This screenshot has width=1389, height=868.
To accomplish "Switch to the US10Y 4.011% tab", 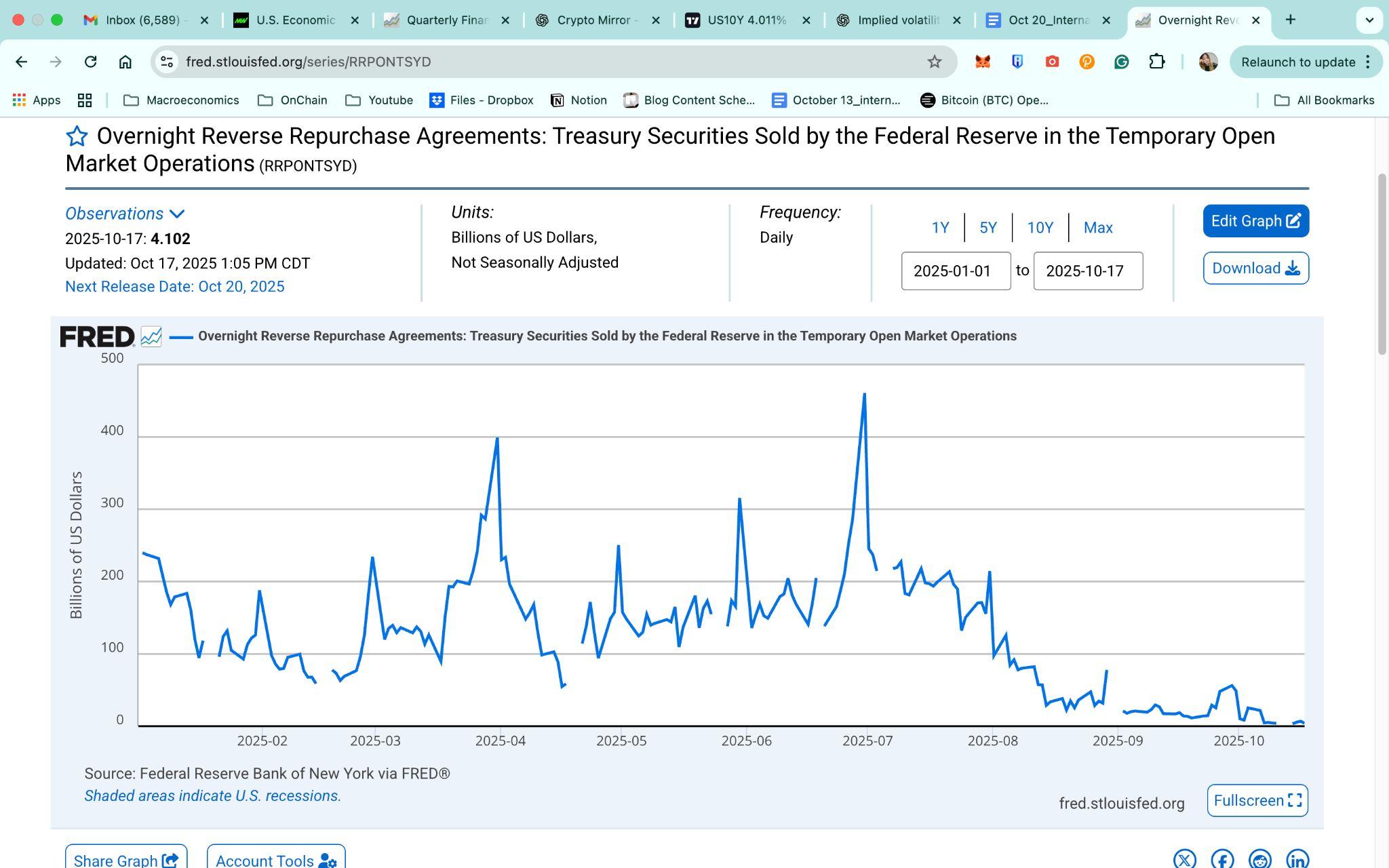I will pyautogui.click(x=746, y=20).
